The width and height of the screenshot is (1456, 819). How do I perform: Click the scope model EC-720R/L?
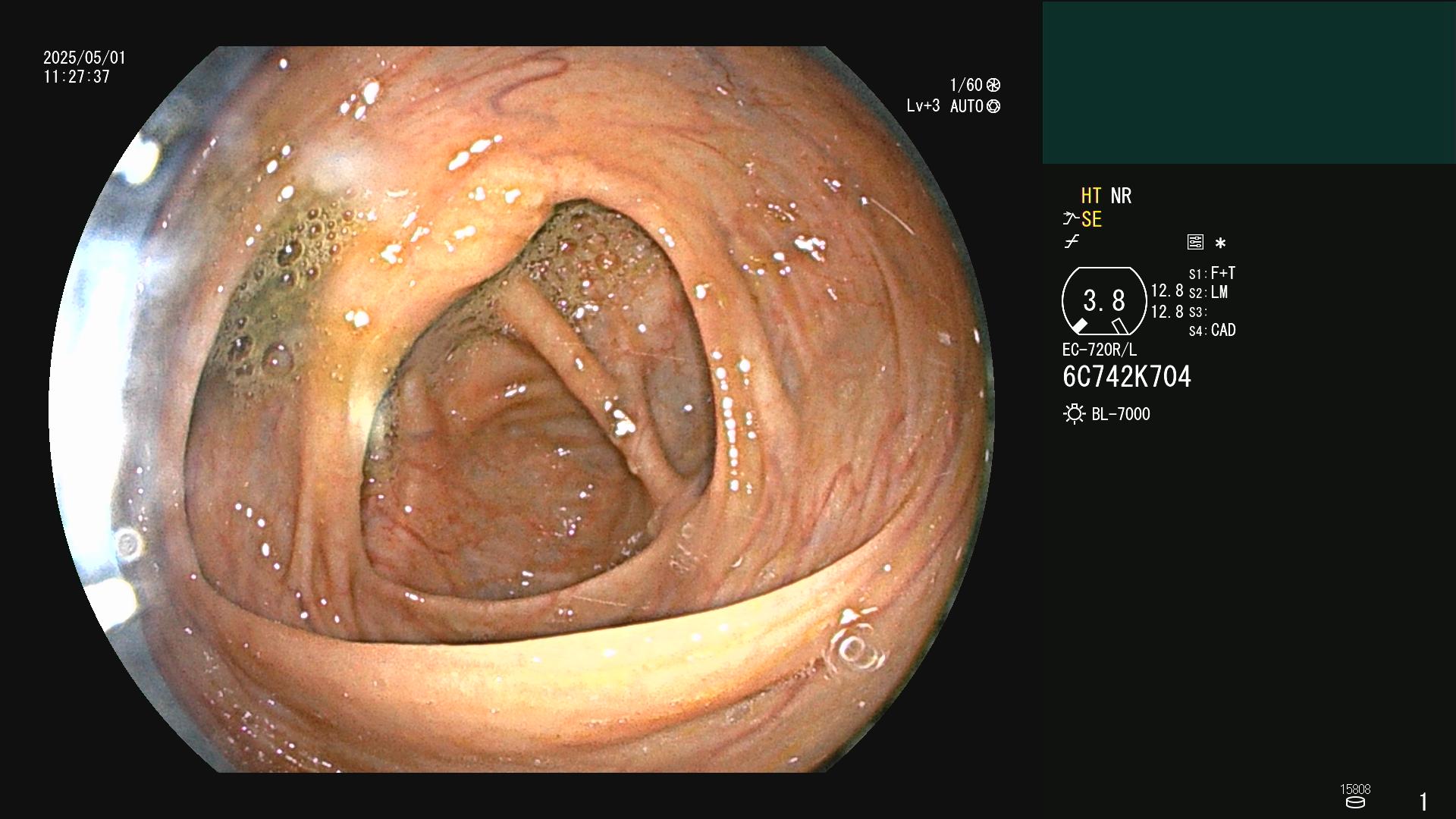[x=1100, y=350]
